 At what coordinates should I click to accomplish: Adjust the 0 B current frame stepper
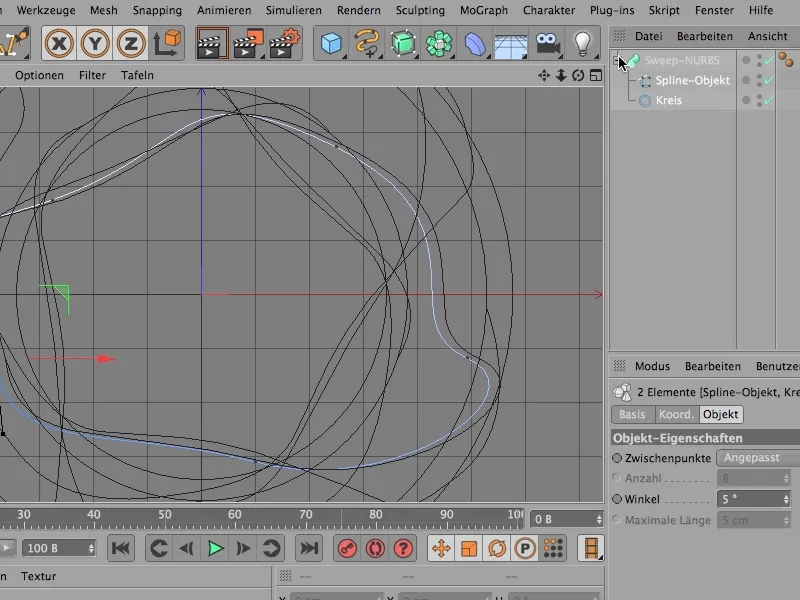(x=599, y=519)
